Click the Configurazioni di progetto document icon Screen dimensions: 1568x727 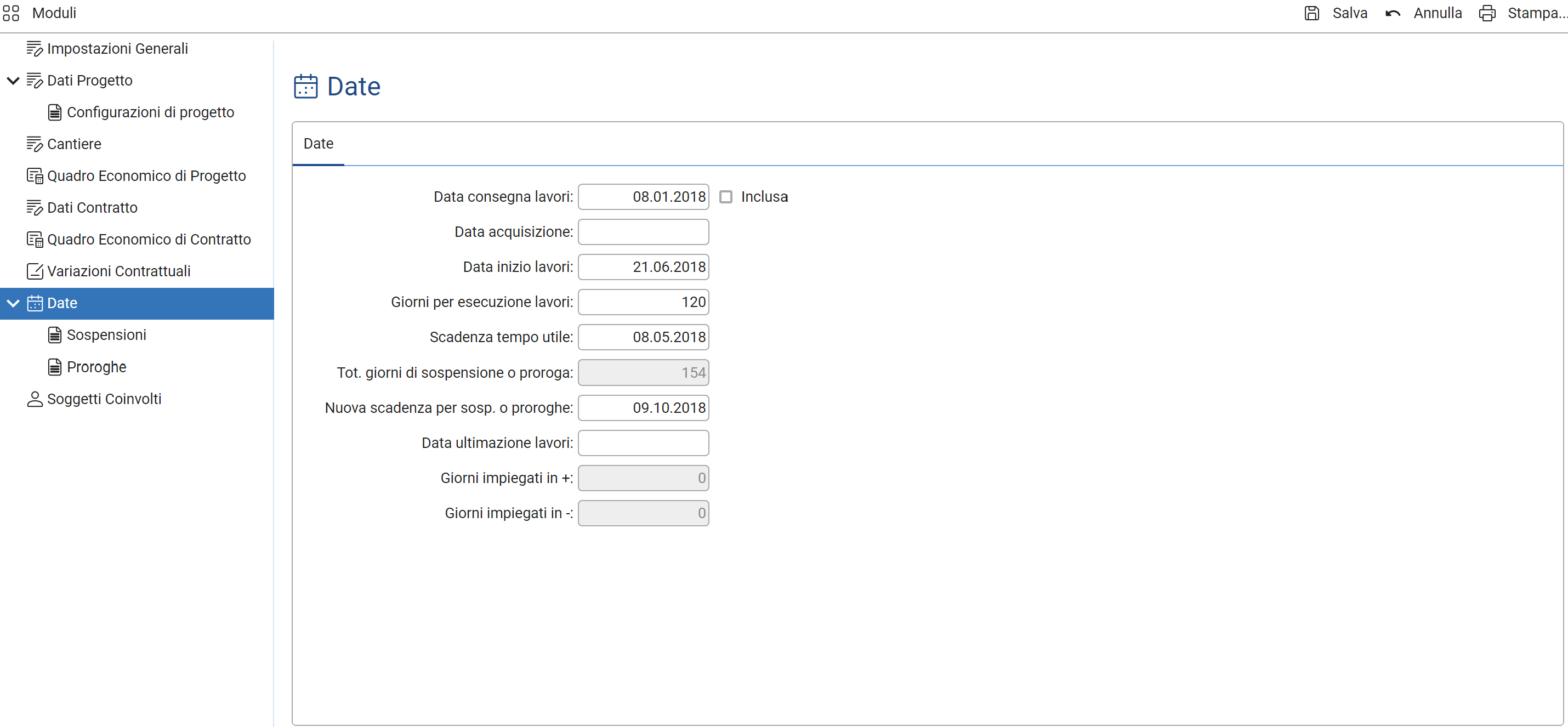[x=55, y=112]
